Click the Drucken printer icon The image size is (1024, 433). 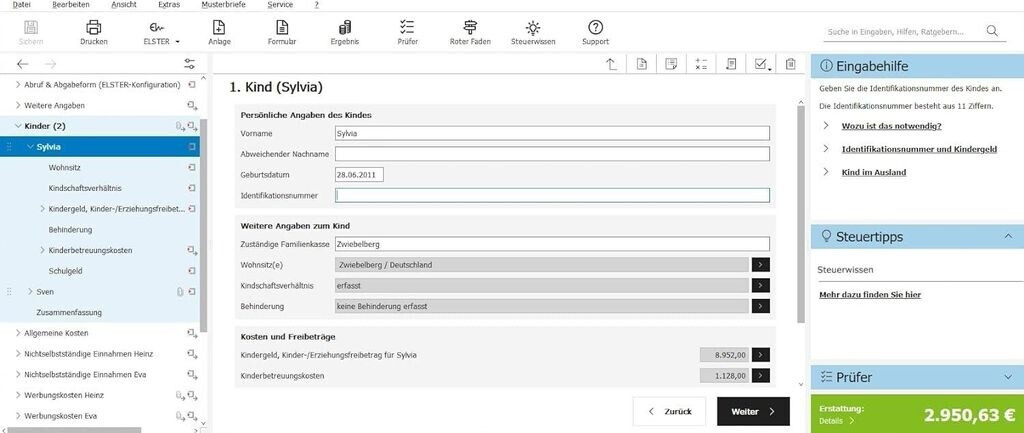click(x=93, y=27)
